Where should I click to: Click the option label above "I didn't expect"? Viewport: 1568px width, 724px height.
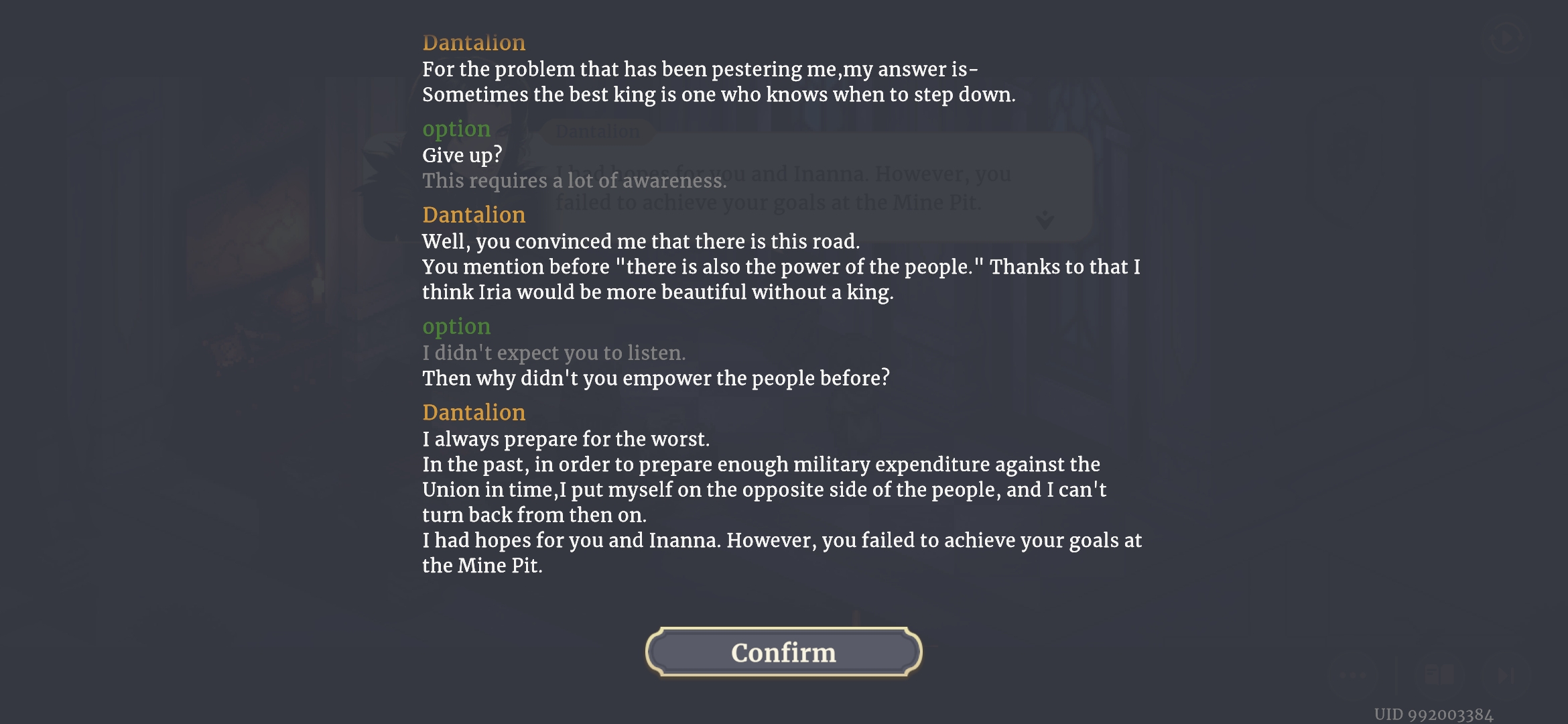[456, 326]
